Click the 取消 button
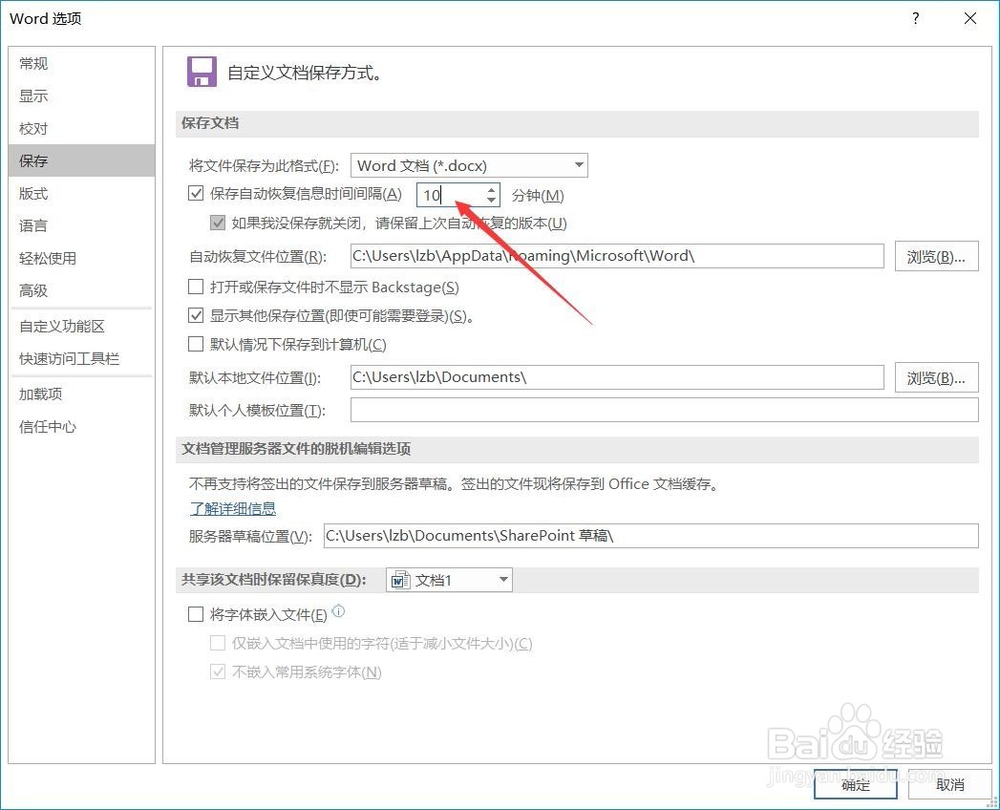 click(949, 784)
